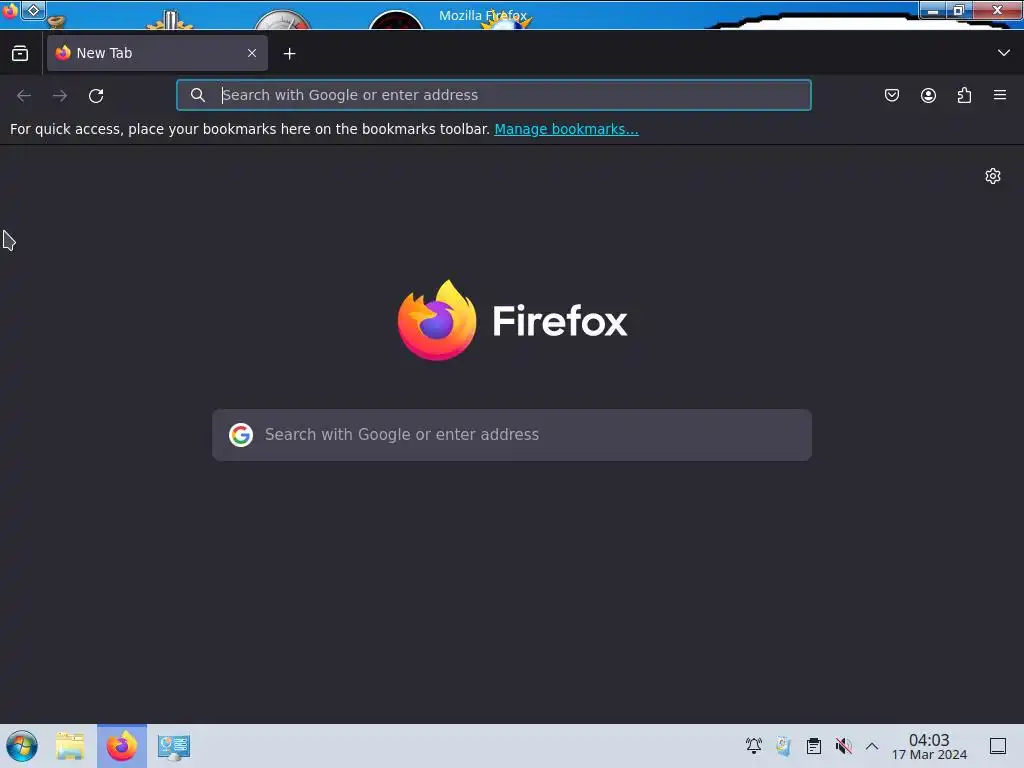Image resolution: width=1024 pixels, height=768 pixels.
Task: Focus the address bar search field
Action: [x=494, y=95]
